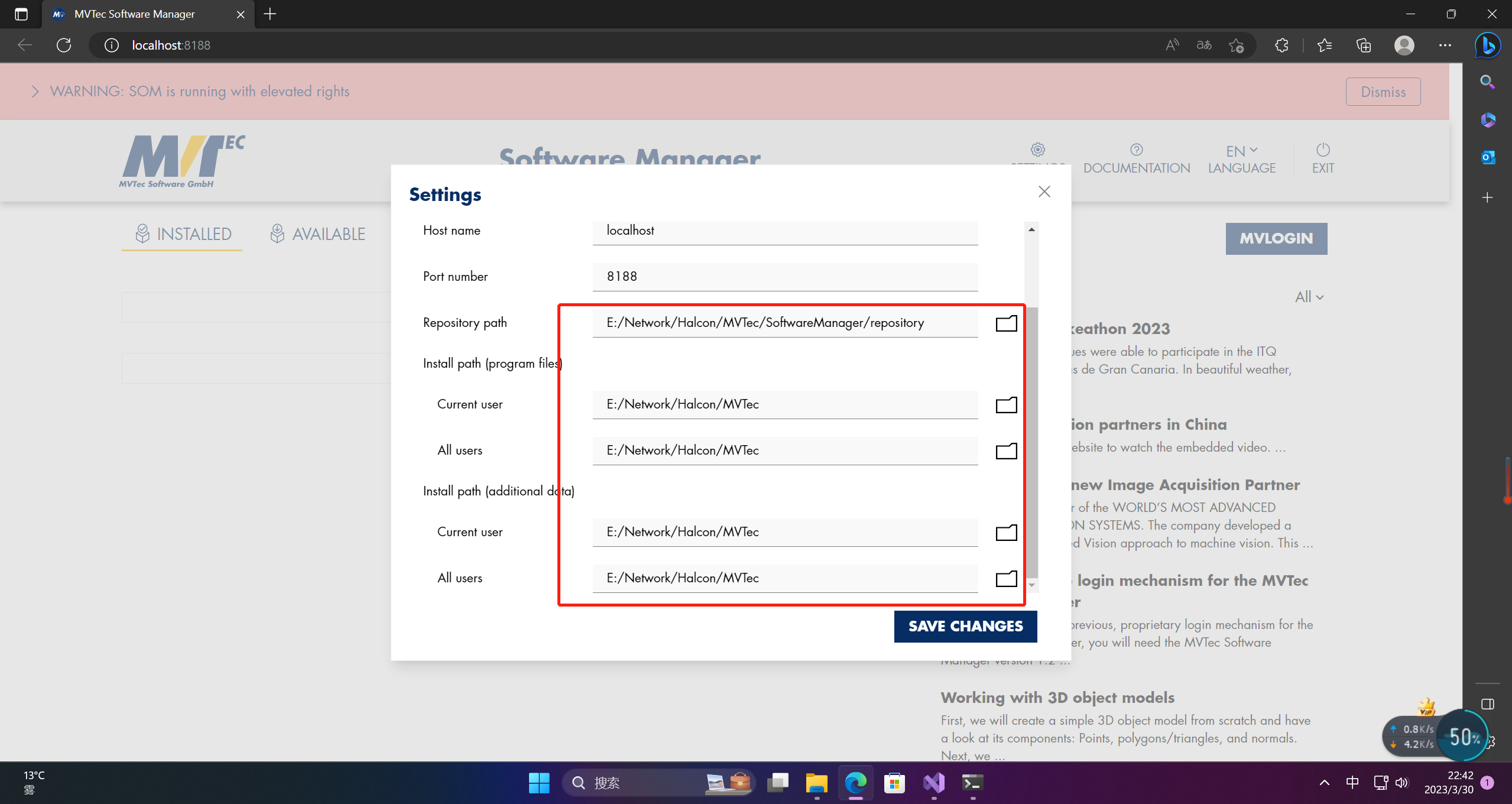The width and height of the screenshot is (1512, 804).
Task: Switch to the INSTALLED tab
Action: pos(183,234)
